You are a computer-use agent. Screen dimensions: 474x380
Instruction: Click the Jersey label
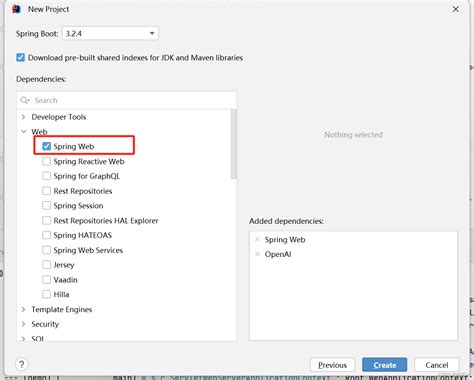[x=64, y=265]
